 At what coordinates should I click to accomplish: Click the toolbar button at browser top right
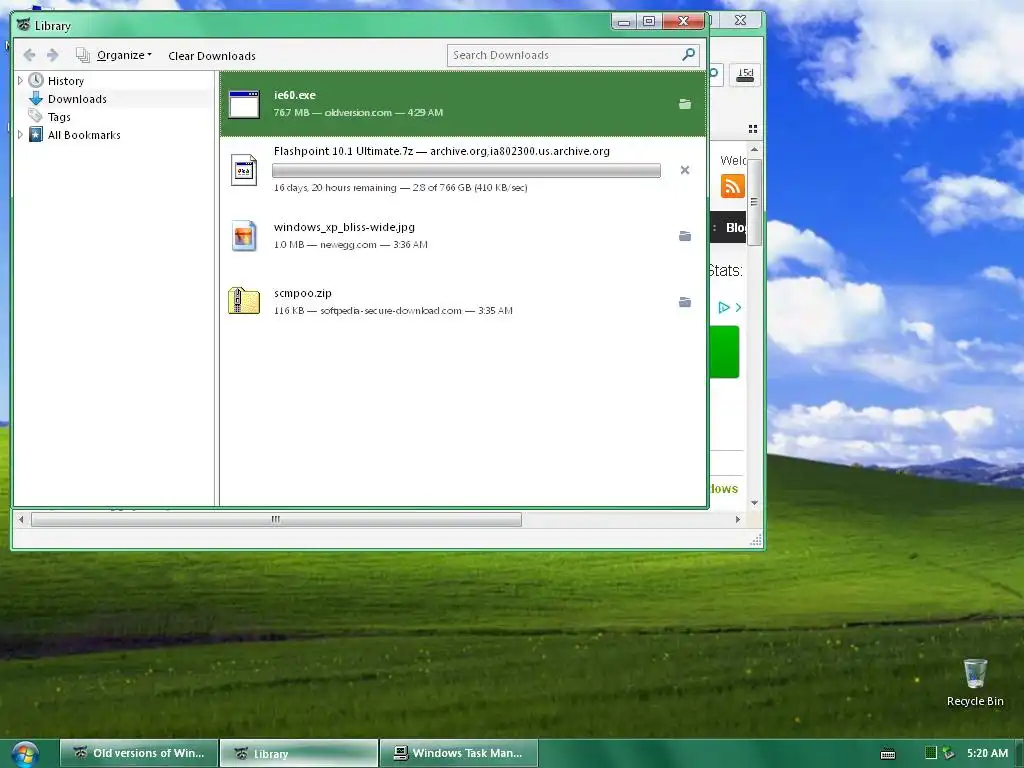[x=745, y=74]
